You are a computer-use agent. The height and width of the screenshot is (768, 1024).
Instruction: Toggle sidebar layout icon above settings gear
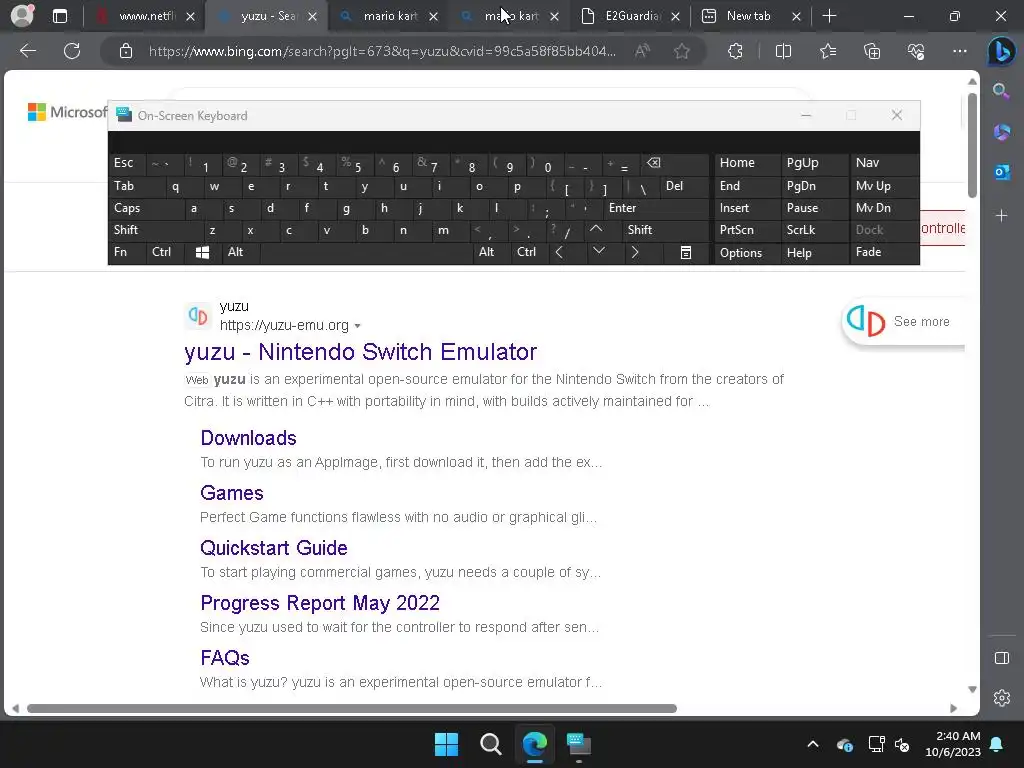[x=1002, y=658]
